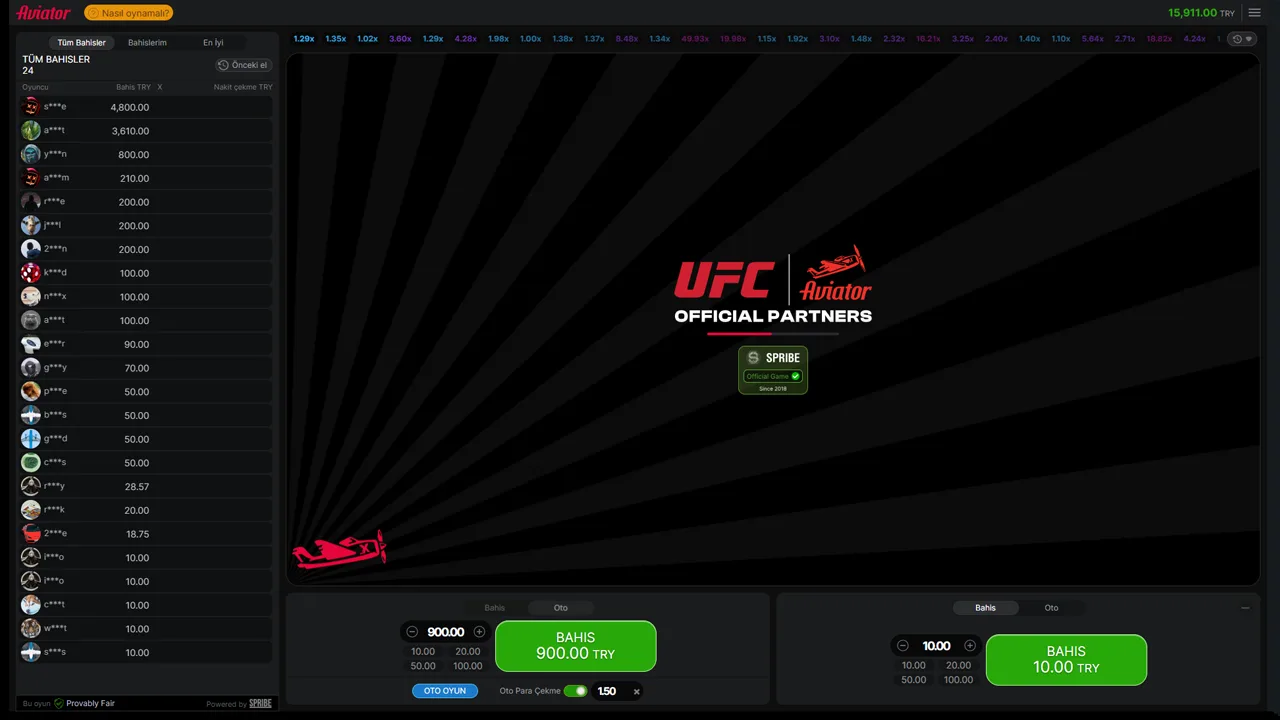Choose 20.00 quick amount in 10.00 bet panel
Image resolution: width=1280 pixels, height=720 pixels.
pos(959,665)
